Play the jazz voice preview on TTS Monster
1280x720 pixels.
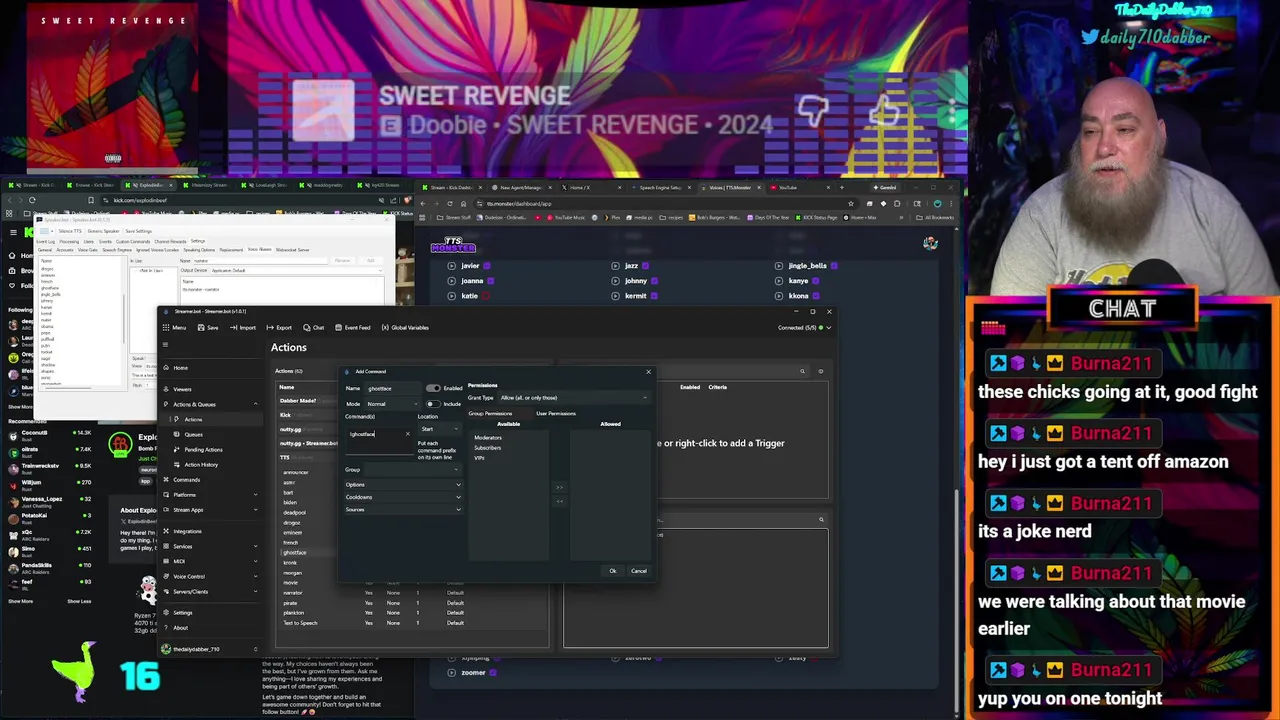tap(614, 266)
